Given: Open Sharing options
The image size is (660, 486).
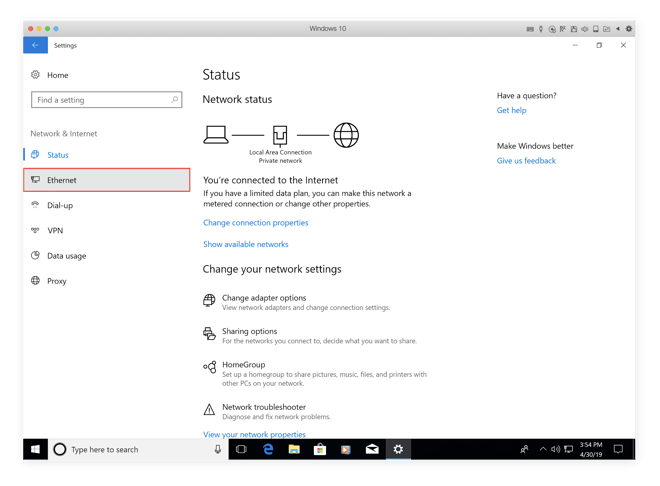Looking at the screenshot, I should 250,331.
